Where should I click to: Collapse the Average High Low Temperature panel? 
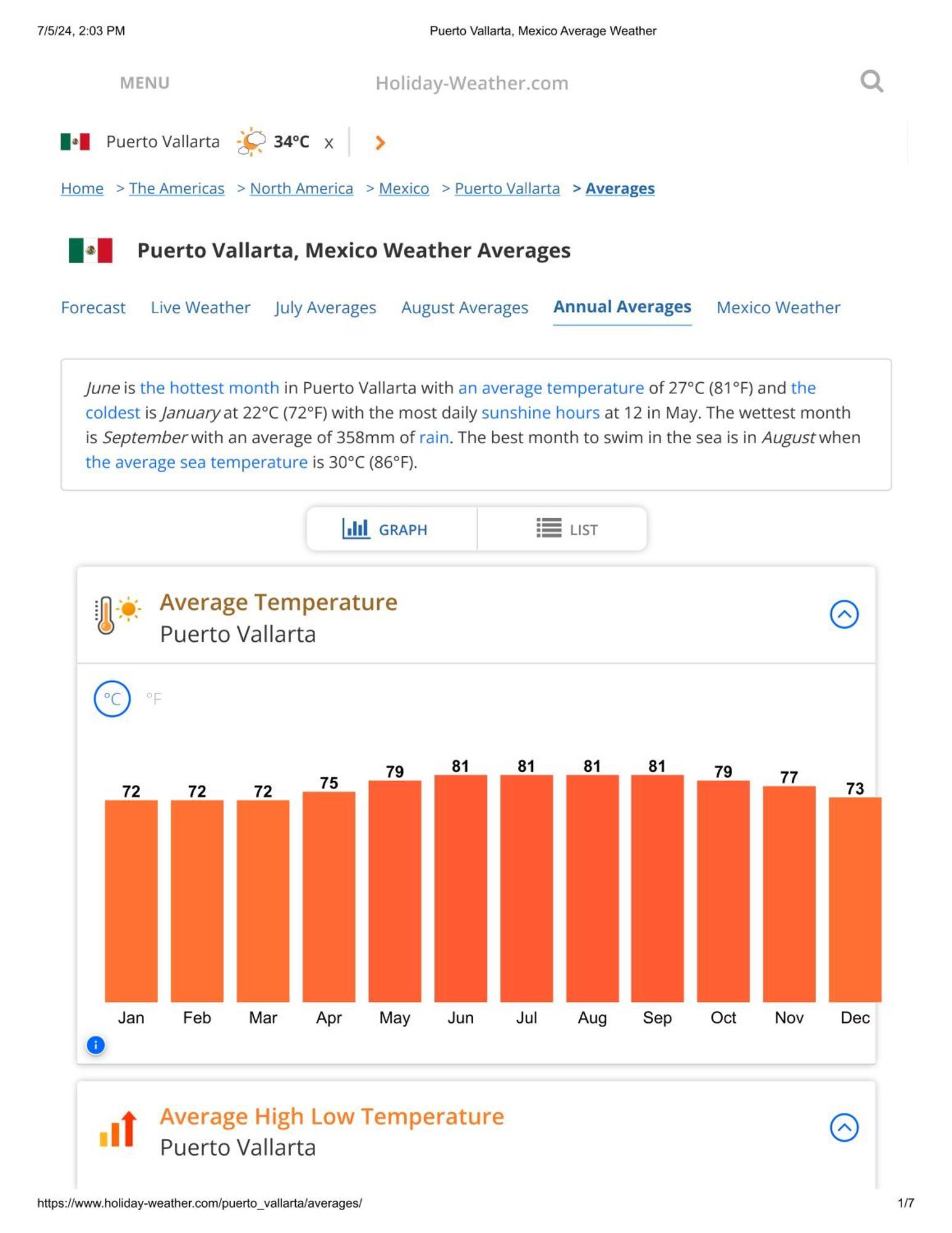(844, 1128)
